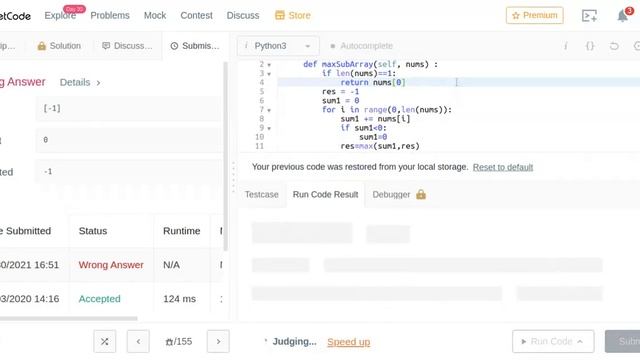The image size is (640, 360).
Task: Click the horizontal scrollbar under submissions table
Action: tap(69, 318)
